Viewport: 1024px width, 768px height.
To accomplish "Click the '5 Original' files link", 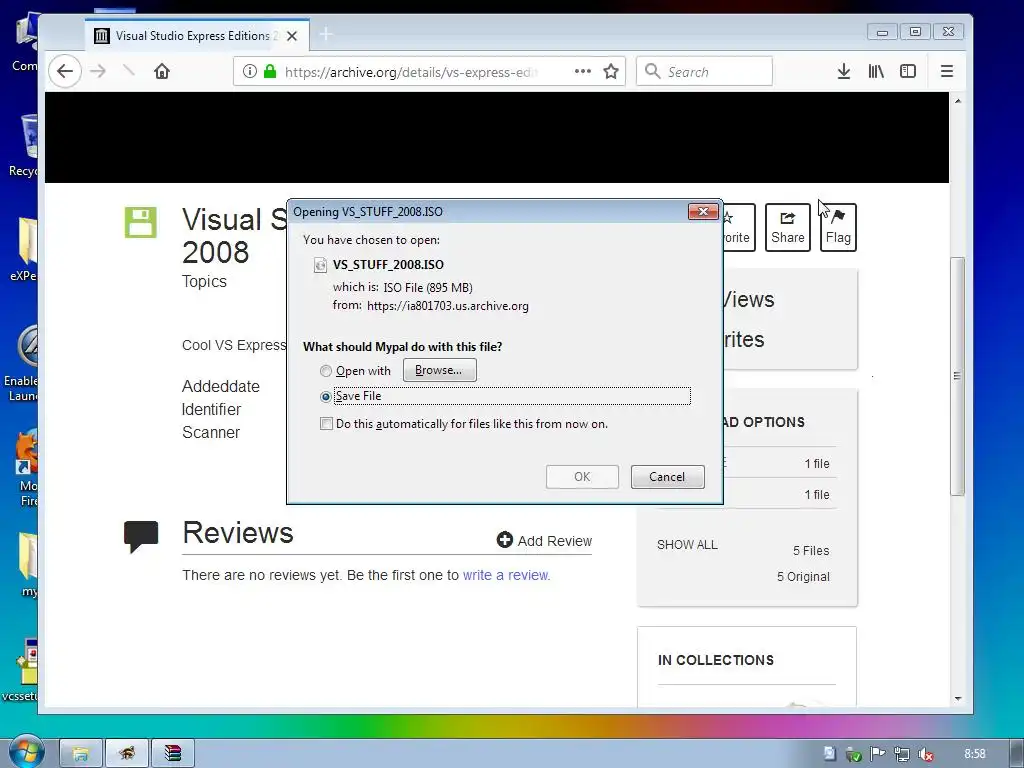I will [x=803, y=577].
